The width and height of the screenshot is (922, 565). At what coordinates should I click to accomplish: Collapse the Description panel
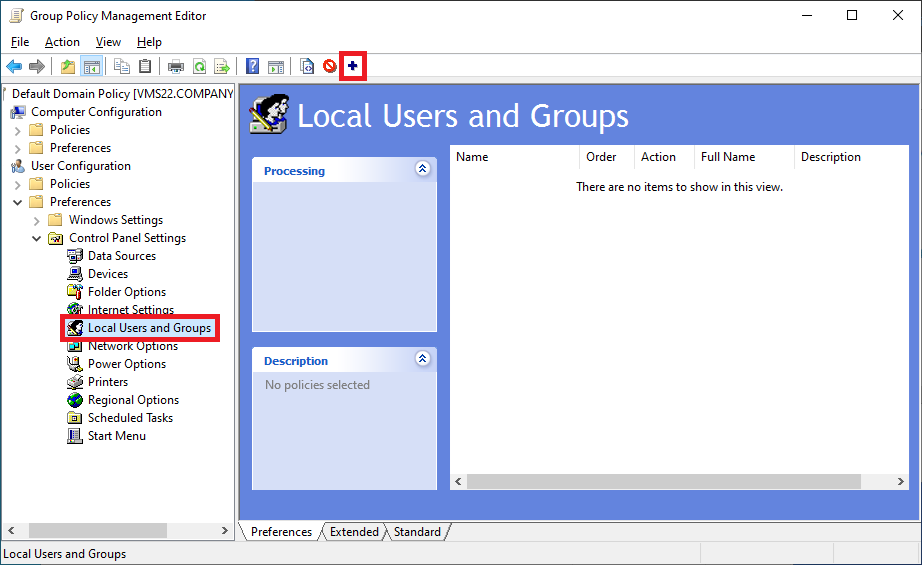coord(422,359)
